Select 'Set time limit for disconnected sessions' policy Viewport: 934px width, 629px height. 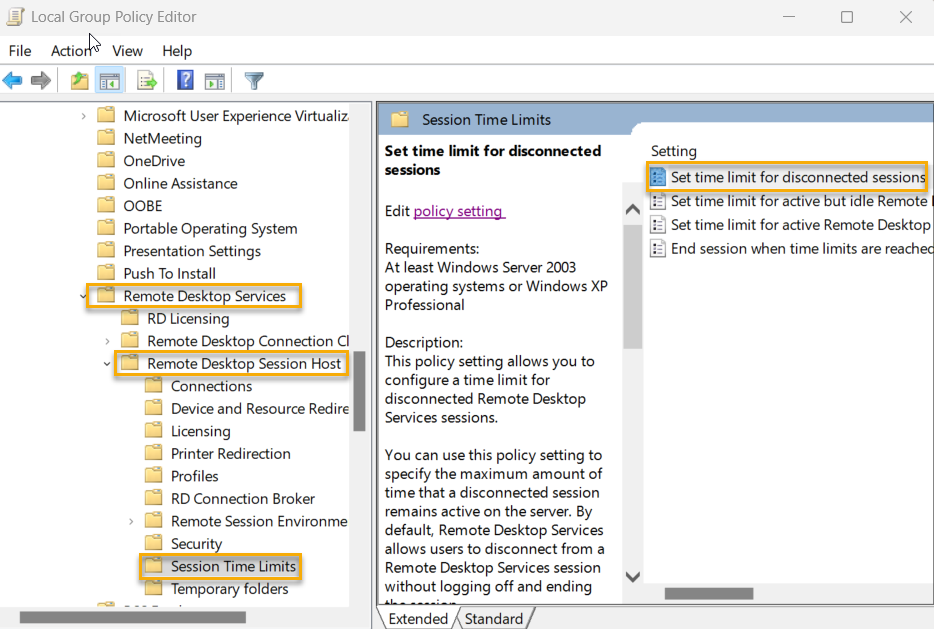click(x=797, y=177)
